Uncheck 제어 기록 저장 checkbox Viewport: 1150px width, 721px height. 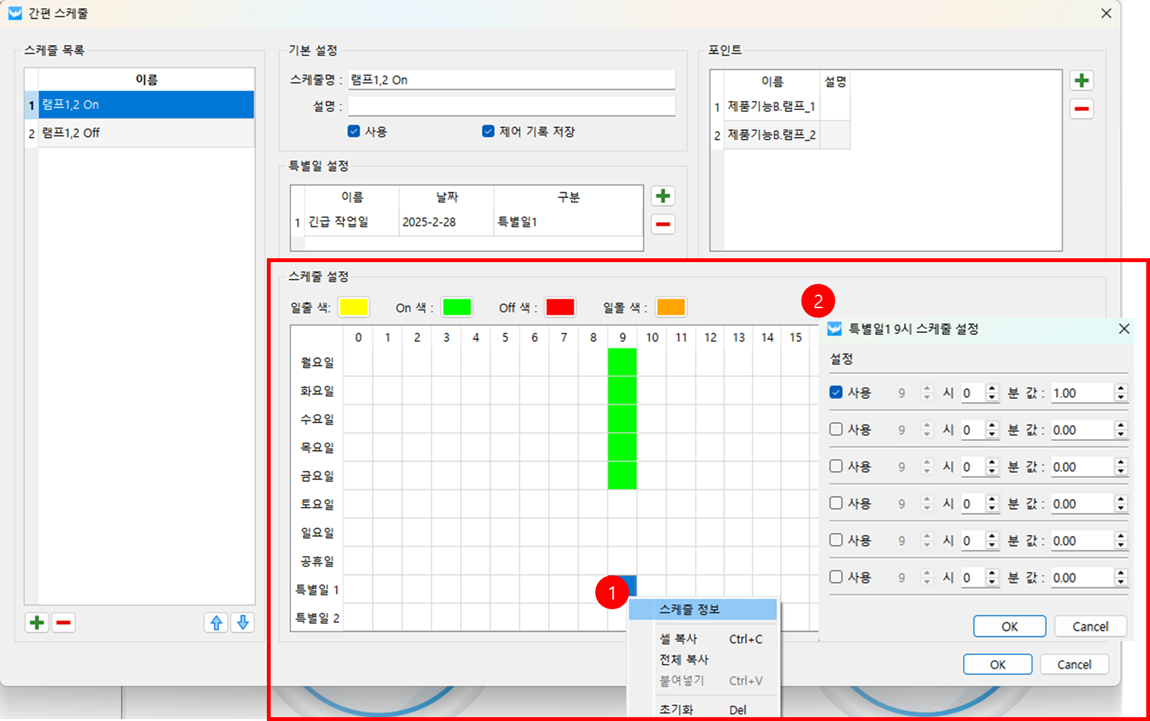tap(488, 131)
